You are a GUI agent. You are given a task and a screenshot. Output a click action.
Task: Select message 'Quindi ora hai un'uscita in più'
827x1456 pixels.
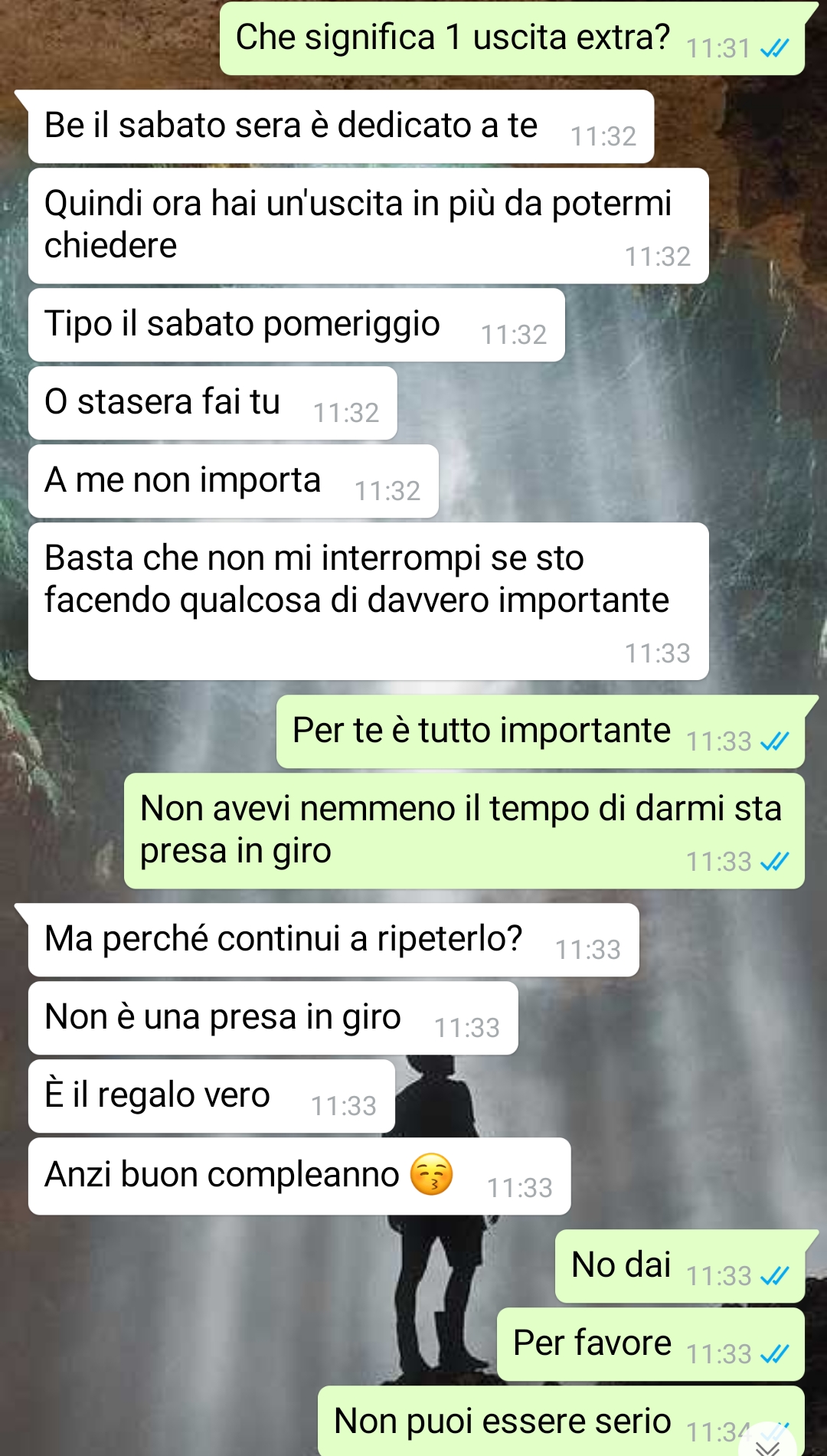click(x=368, y=226)
